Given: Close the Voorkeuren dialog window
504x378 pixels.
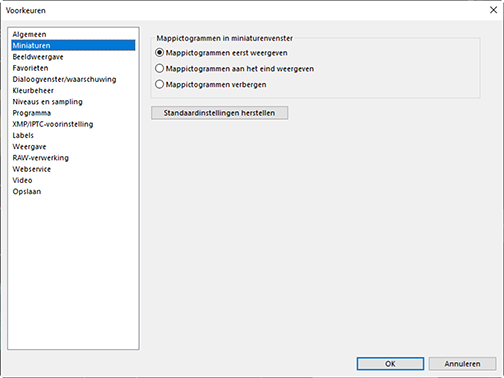Looking at the screenshot, I should click(x=493, y=10).
